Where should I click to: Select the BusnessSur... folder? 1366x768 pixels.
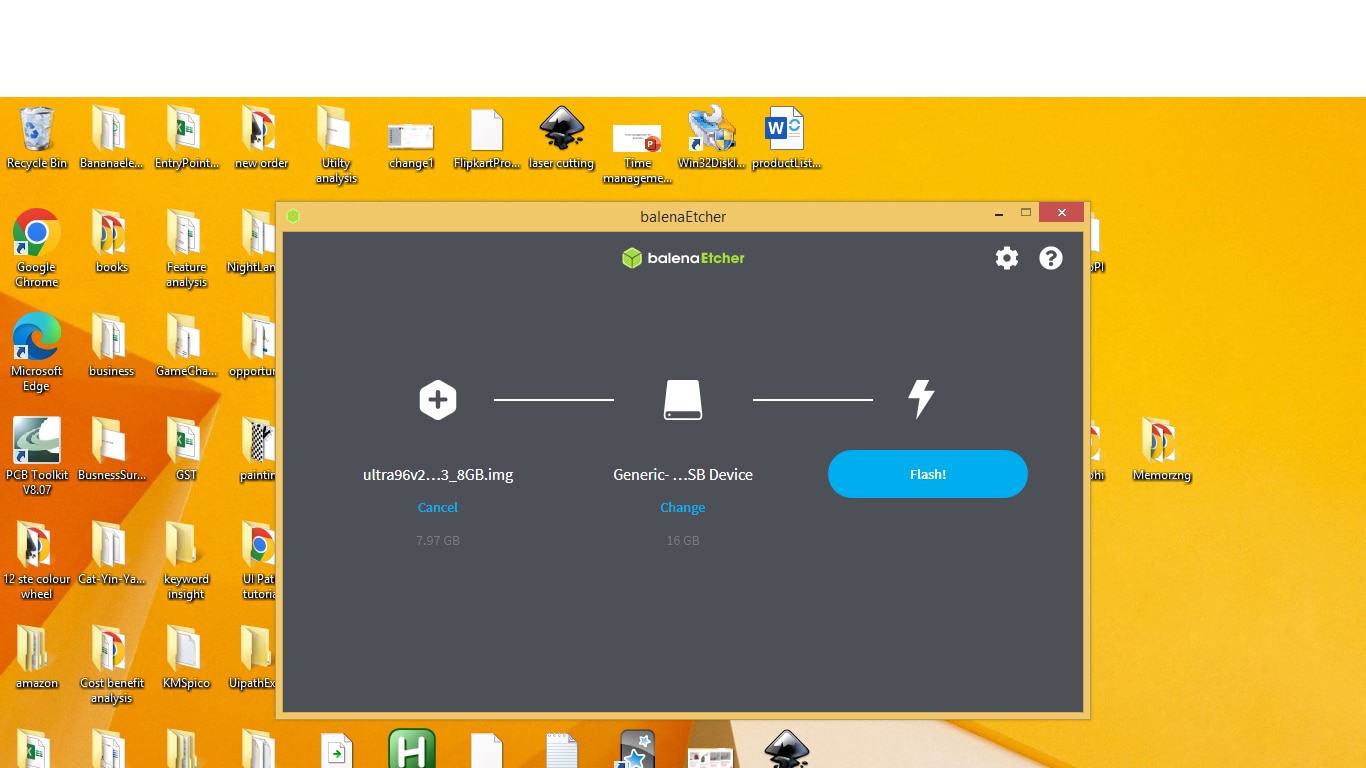(x=112, y=449)
